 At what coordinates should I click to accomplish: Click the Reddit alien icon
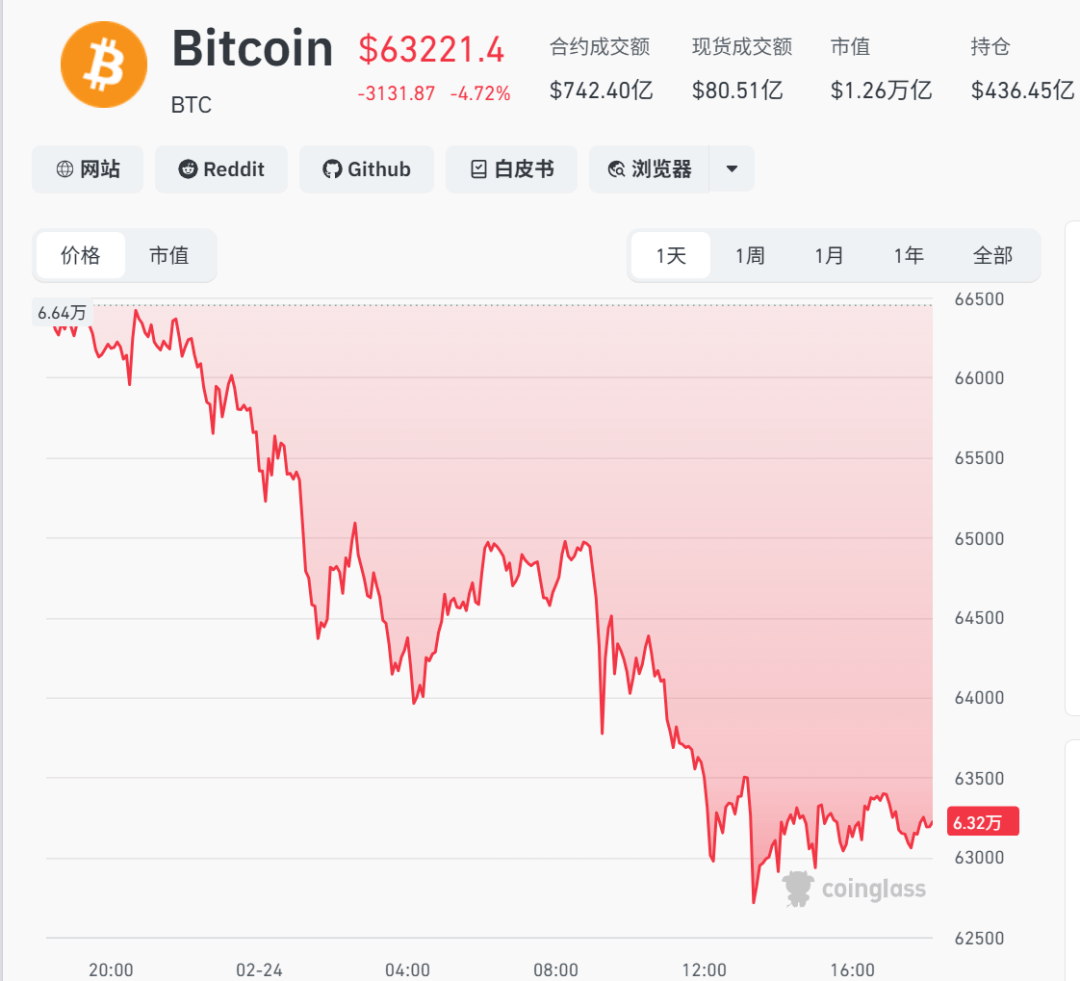click(x=189, y=169)
